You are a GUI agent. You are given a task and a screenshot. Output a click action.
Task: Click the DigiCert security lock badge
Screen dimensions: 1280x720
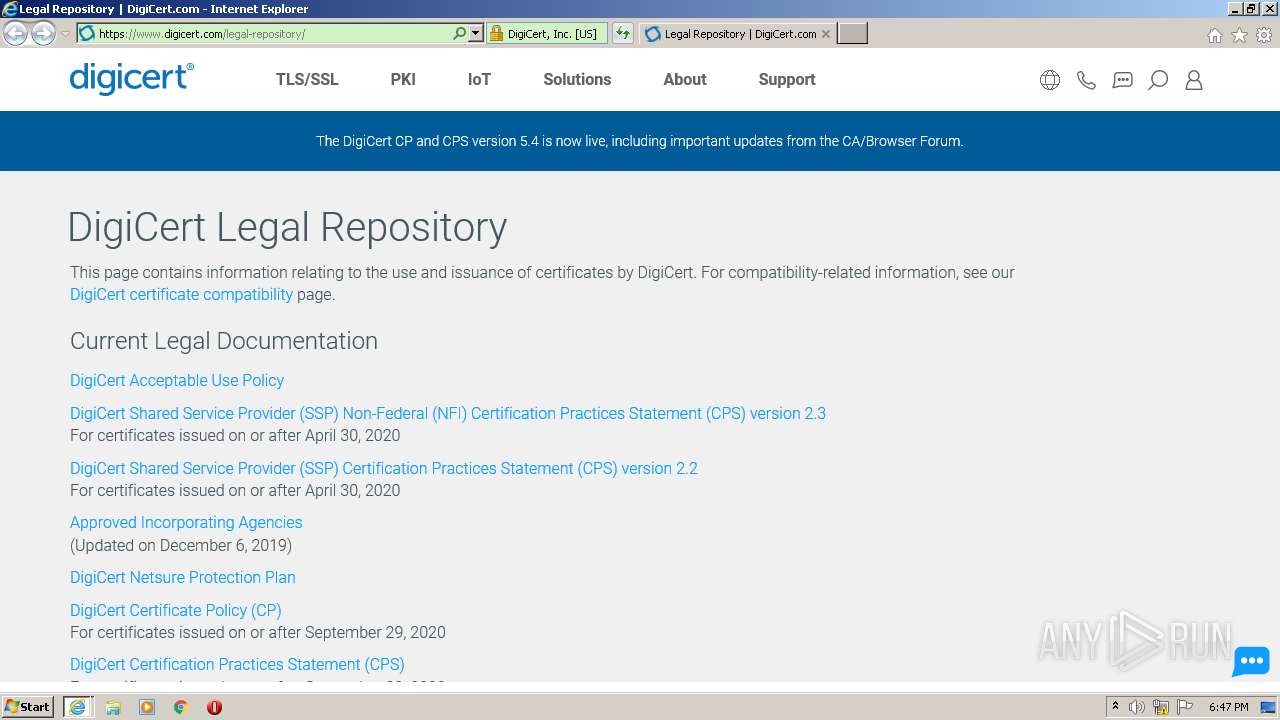click(x=547, y=33)
